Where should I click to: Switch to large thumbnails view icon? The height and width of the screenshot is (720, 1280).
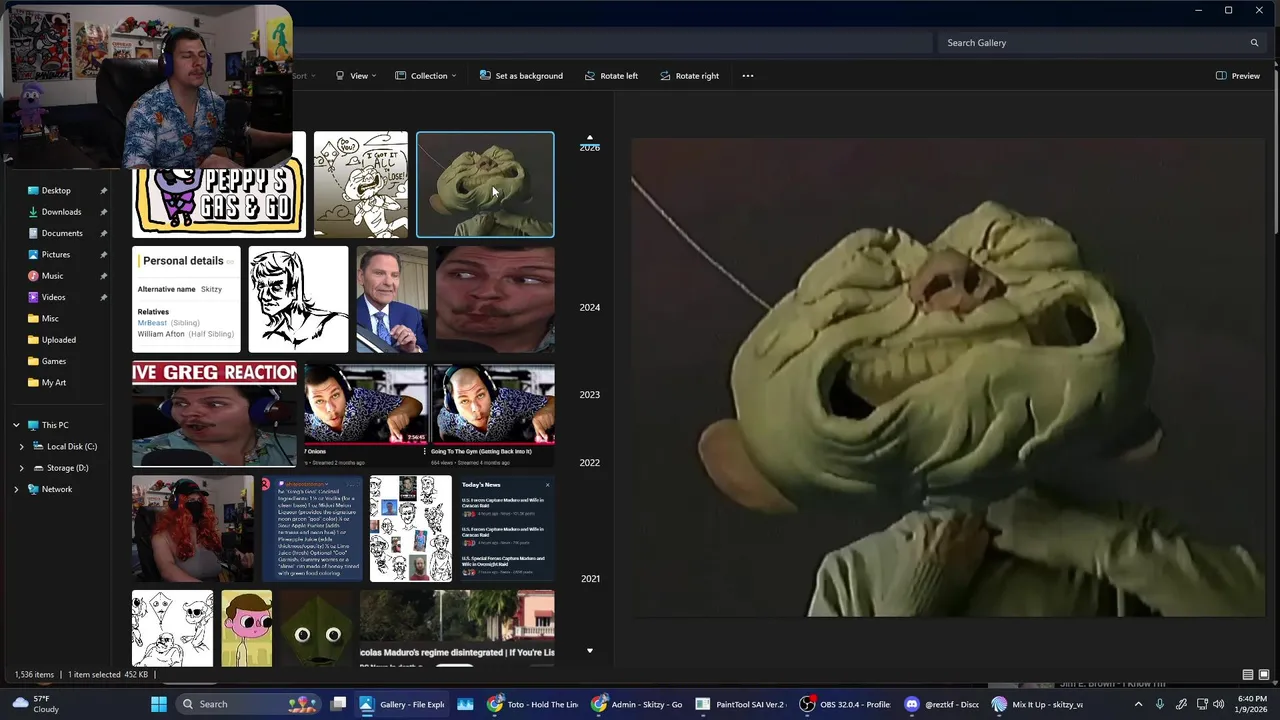tap(1264, 675)
